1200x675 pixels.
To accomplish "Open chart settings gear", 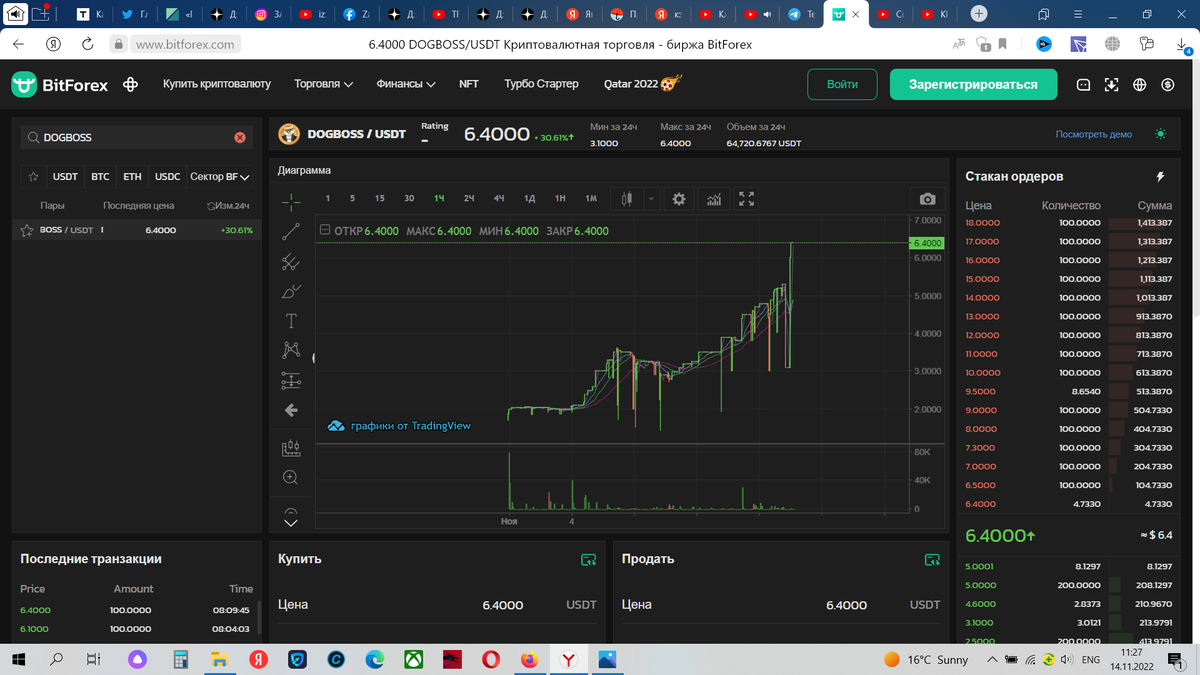I will point(678,199).
